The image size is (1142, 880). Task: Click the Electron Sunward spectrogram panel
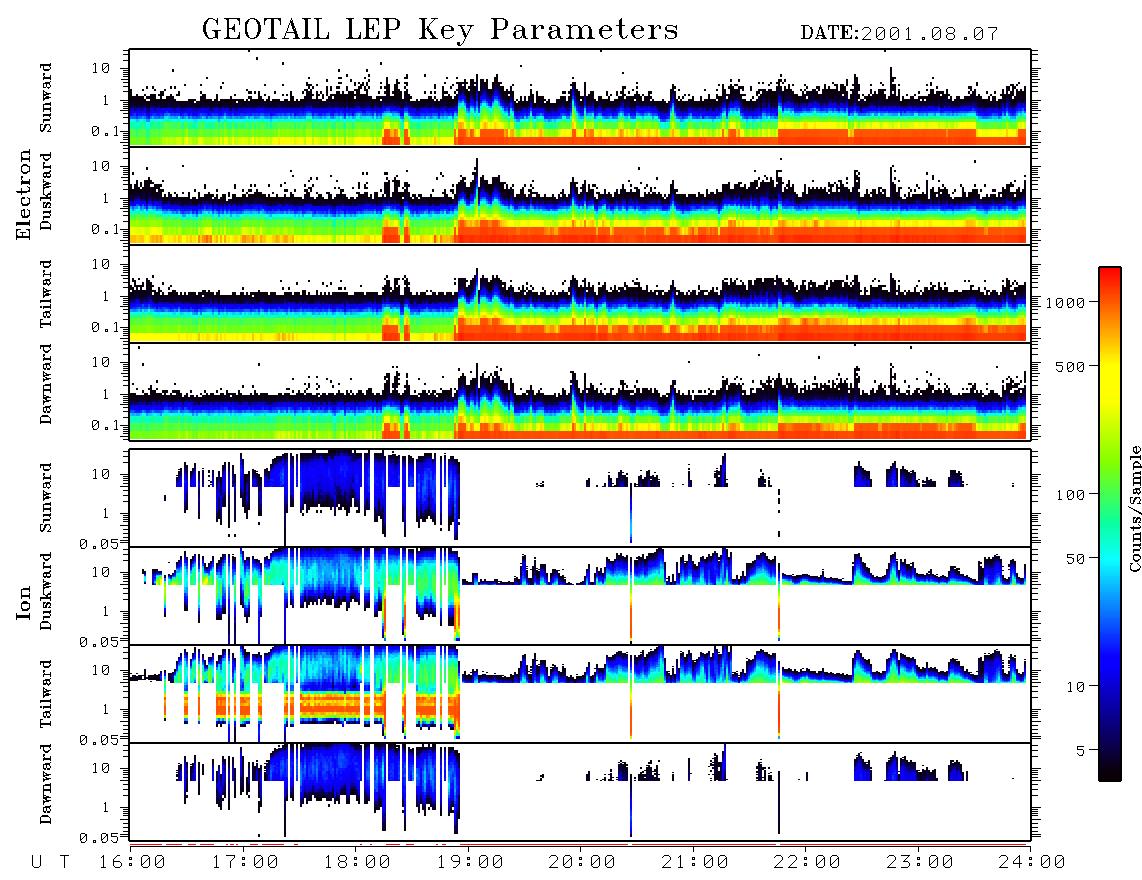coord(580,98)
